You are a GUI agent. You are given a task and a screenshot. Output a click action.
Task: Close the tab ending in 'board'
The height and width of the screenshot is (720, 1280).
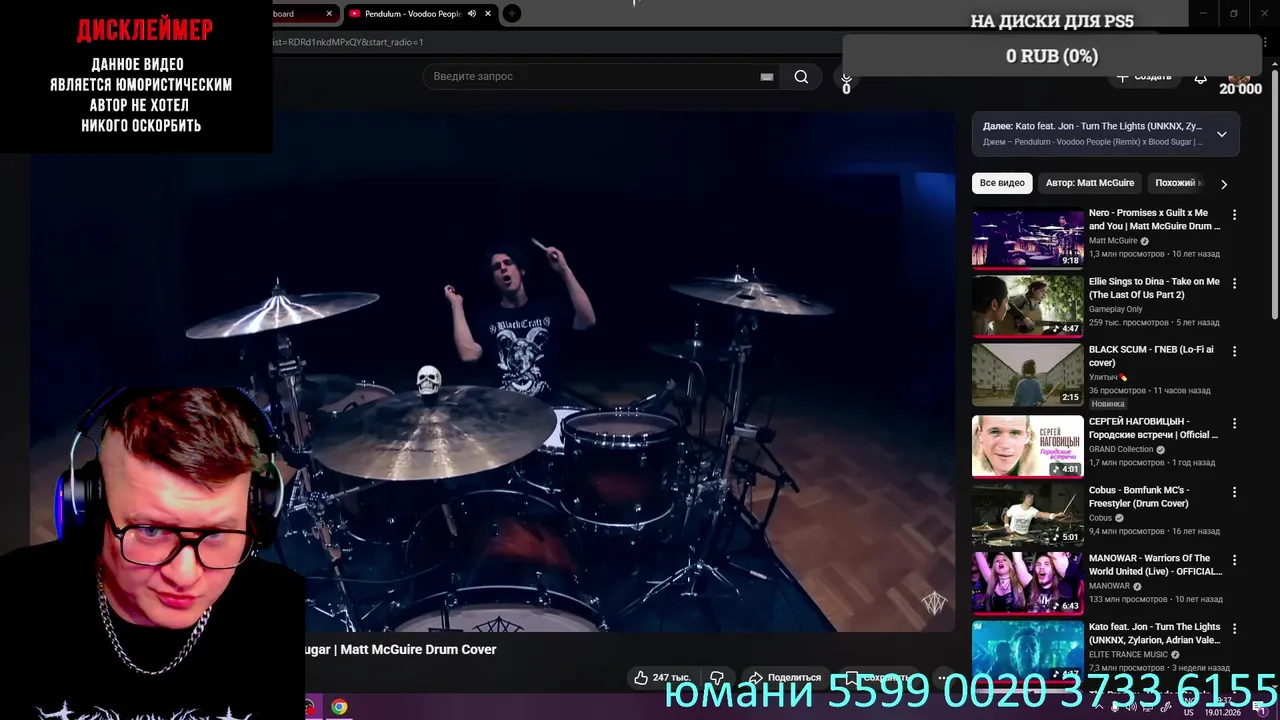tap(329, 14)
